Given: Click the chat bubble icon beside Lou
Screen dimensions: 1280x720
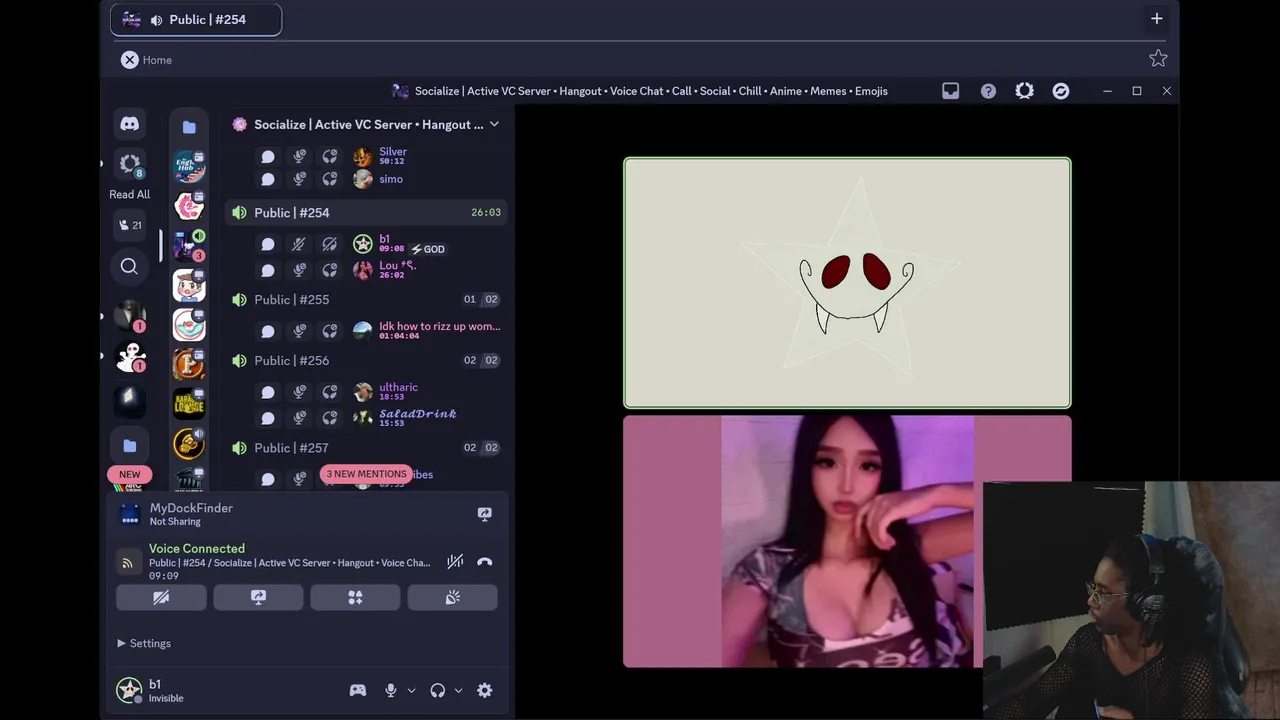Looking at the screenshot, I should [x=268, y=270].
